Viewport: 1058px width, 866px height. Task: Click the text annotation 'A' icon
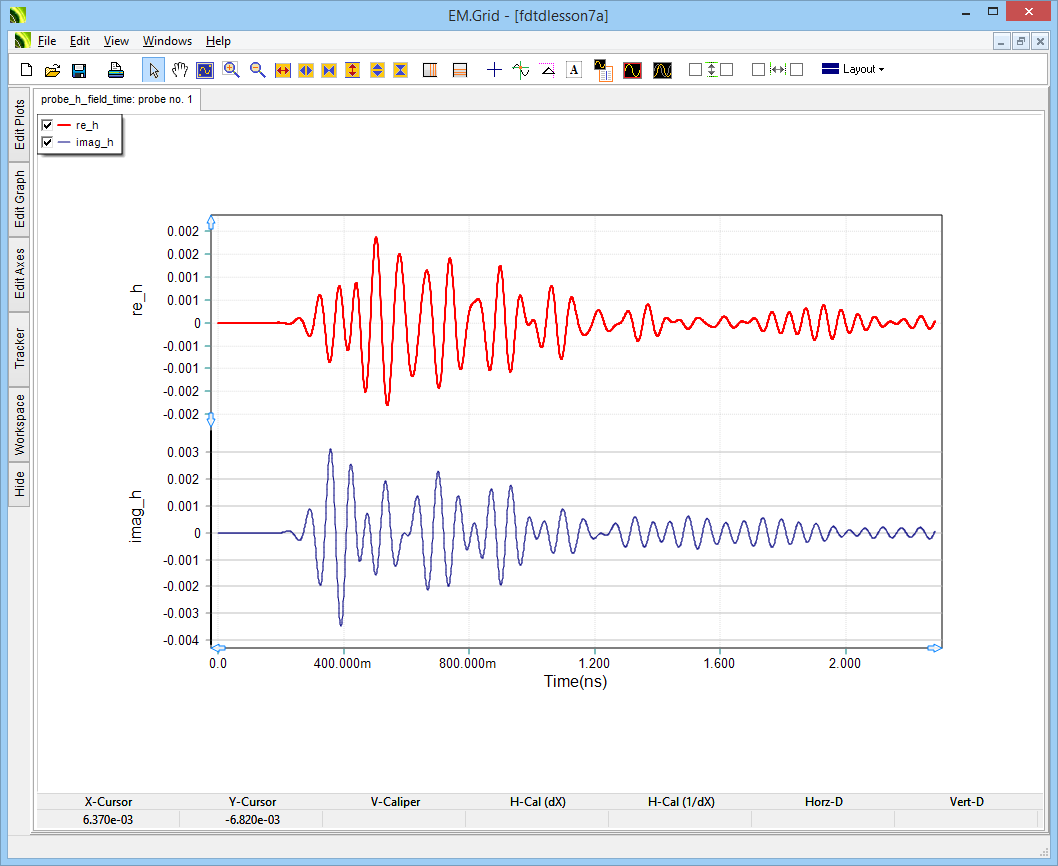coord(574,70)
